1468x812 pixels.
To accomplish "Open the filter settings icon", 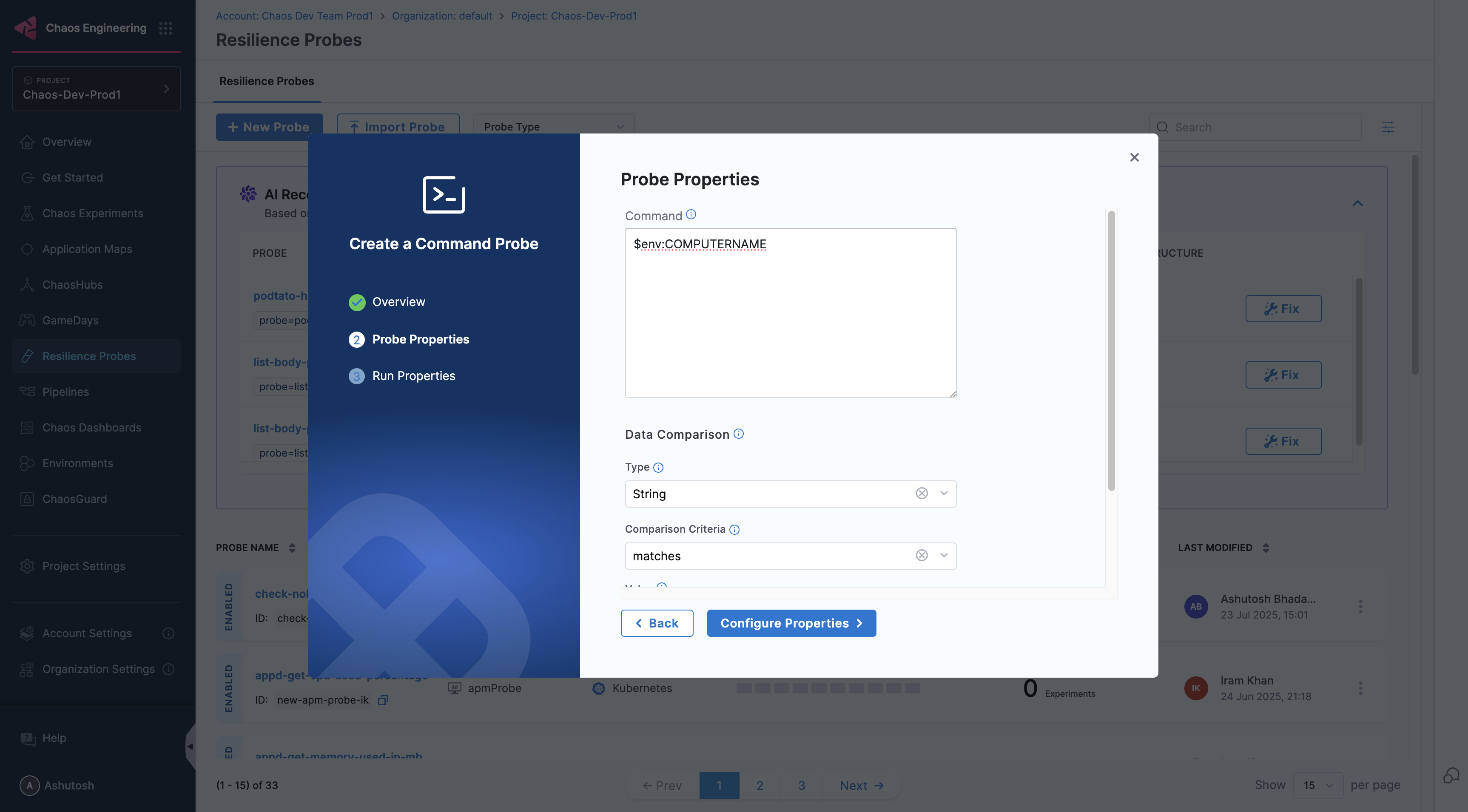I will coord(1388,127).
